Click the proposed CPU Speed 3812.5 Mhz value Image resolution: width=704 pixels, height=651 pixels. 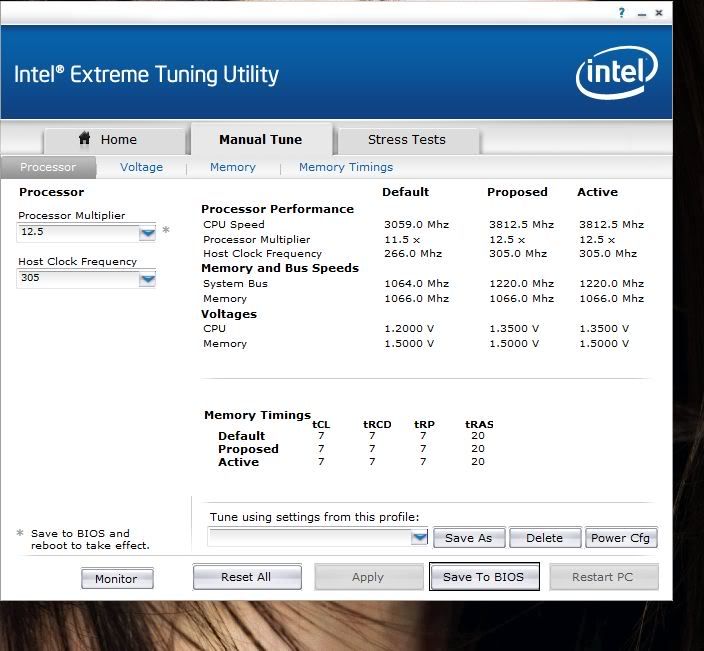[x=521, y=224]
